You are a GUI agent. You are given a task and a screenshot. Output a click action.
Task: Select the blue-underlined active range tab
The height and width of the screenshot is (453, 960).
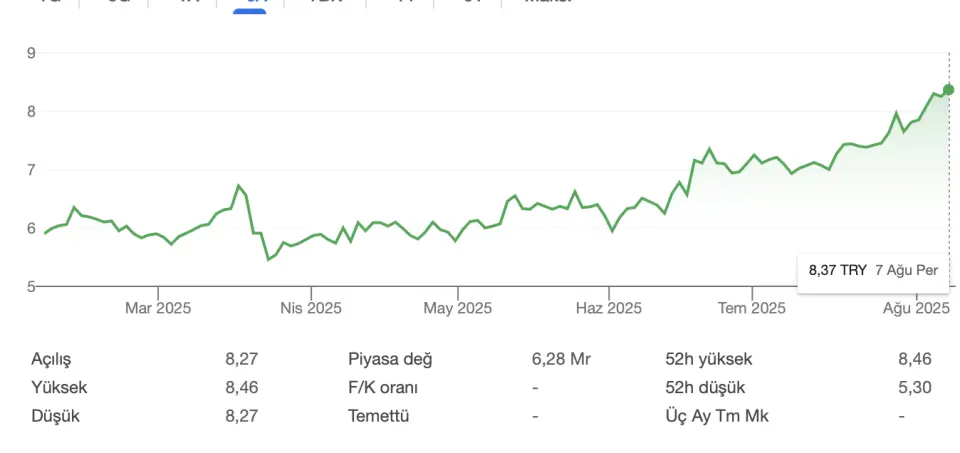tap(250, 4)
